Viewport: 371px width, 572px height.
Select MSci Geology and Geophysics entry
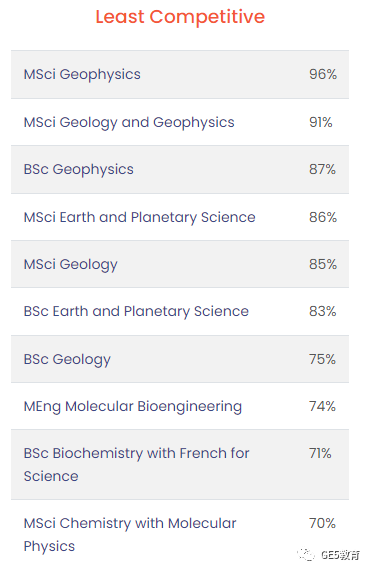(x=129, y=123)
